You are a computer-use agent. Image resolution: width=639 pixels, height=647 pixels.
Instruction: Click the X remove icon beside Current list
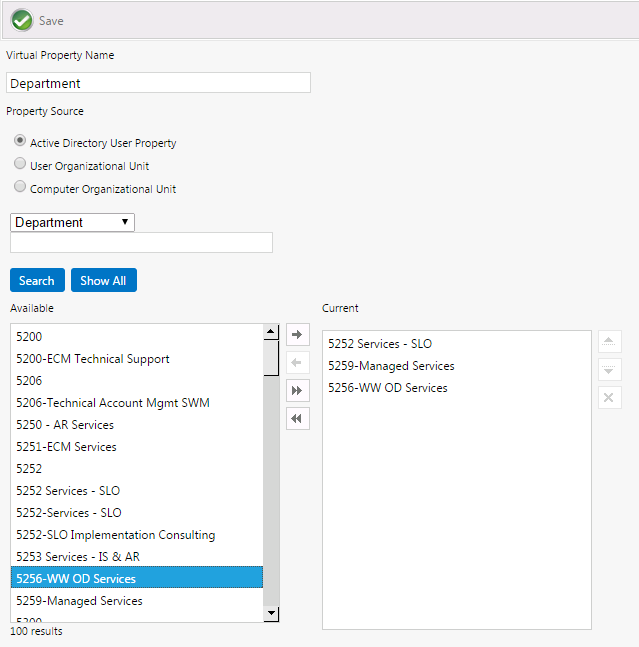coord(609,398)
